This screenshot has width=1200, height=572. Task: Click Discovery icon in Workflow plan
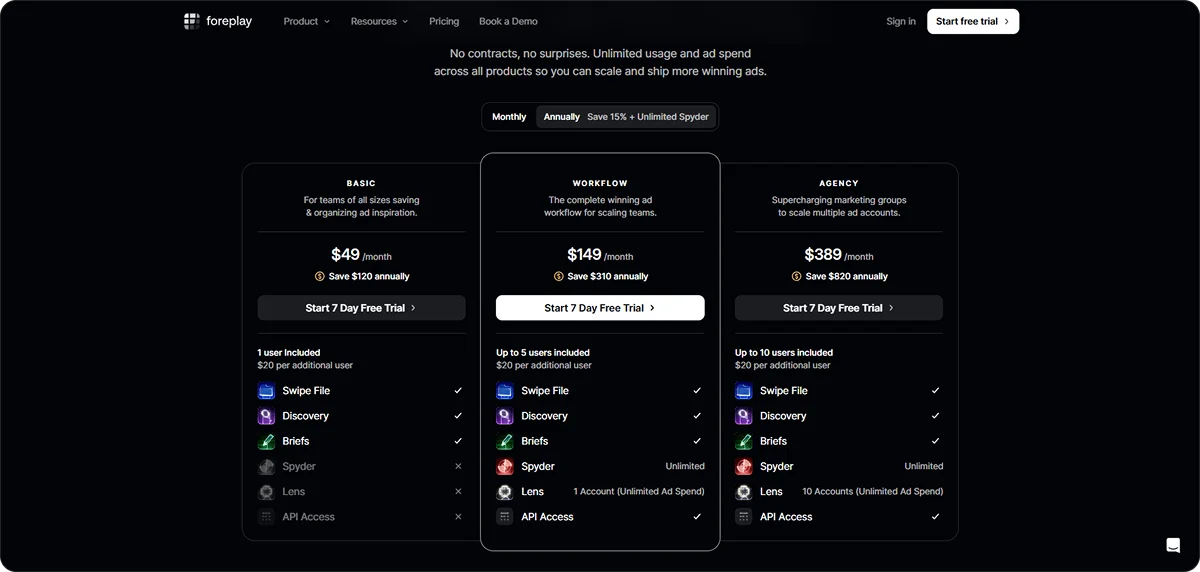click(x=505, y=416)
